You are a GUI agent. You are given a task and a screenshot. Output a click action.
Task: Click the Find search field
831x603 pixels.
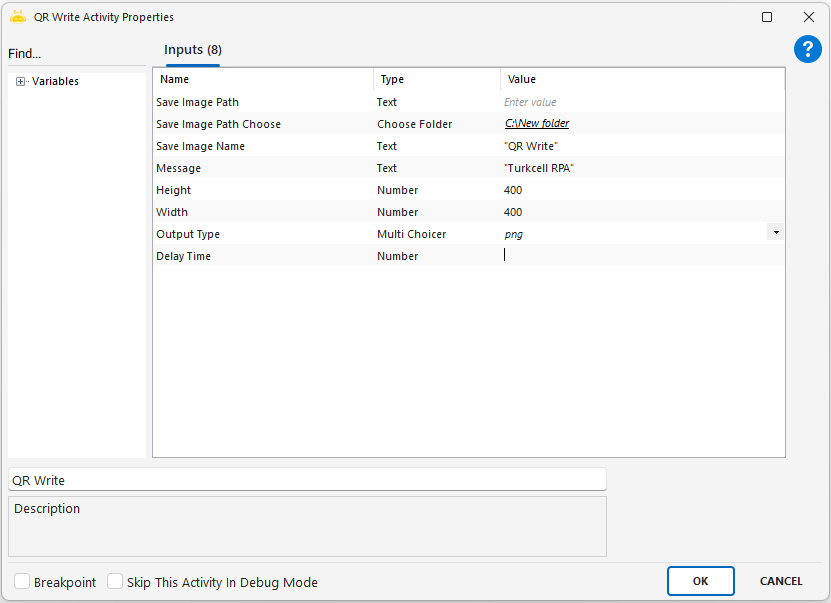[x=75, y=54]
